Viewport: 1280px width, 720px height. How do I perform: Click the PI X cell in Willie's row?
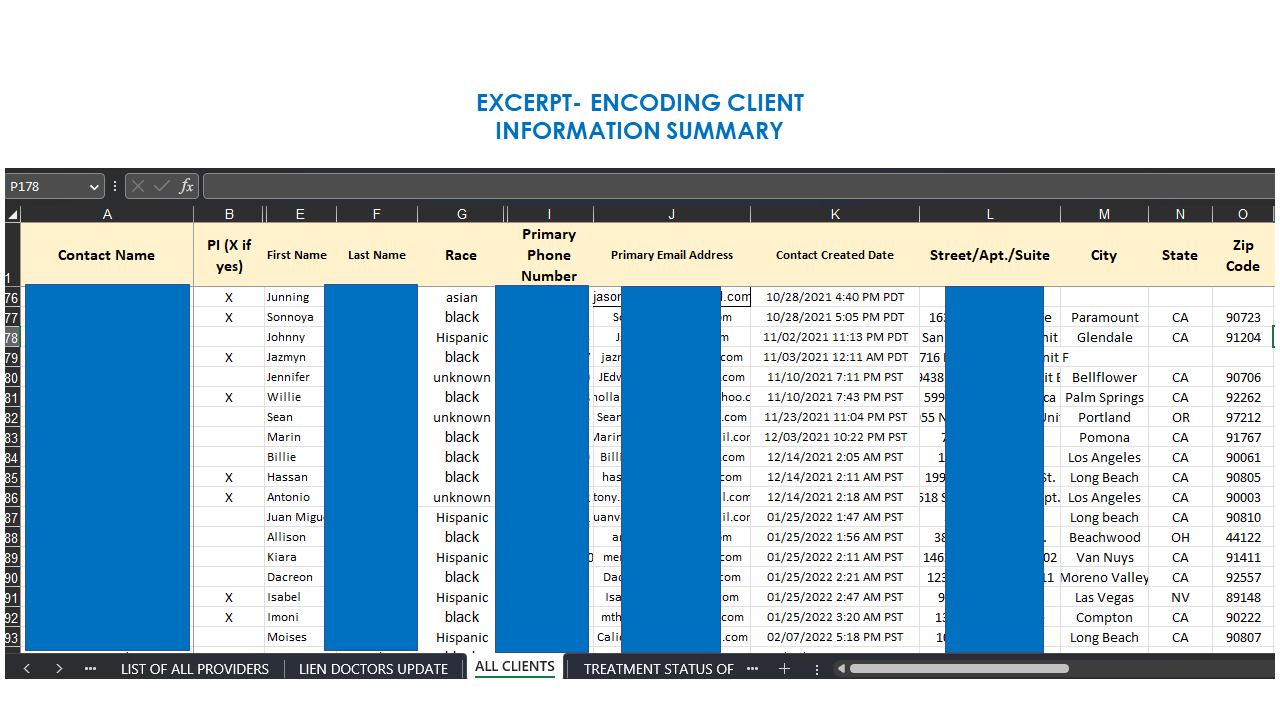[x=229, y=397]
